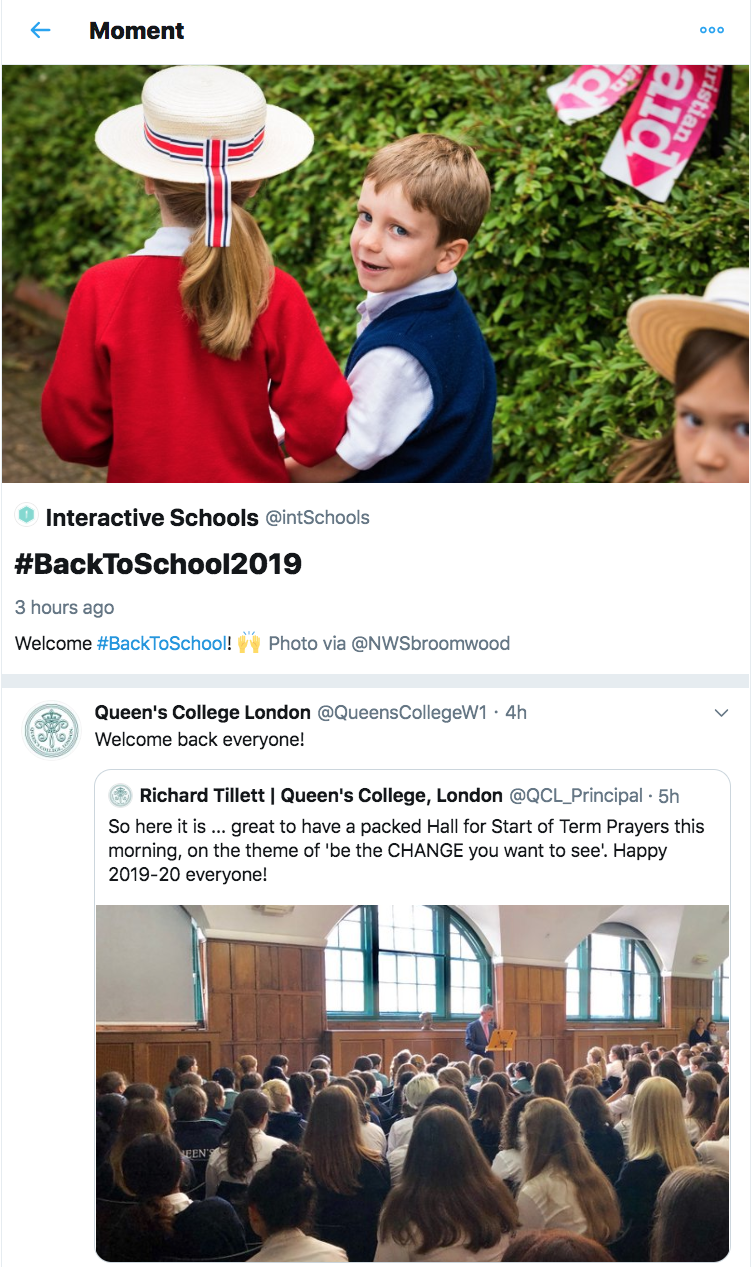Open Queen's College London profile avatar
Screen dimensions: 753x1267
[x=51, y=730]
